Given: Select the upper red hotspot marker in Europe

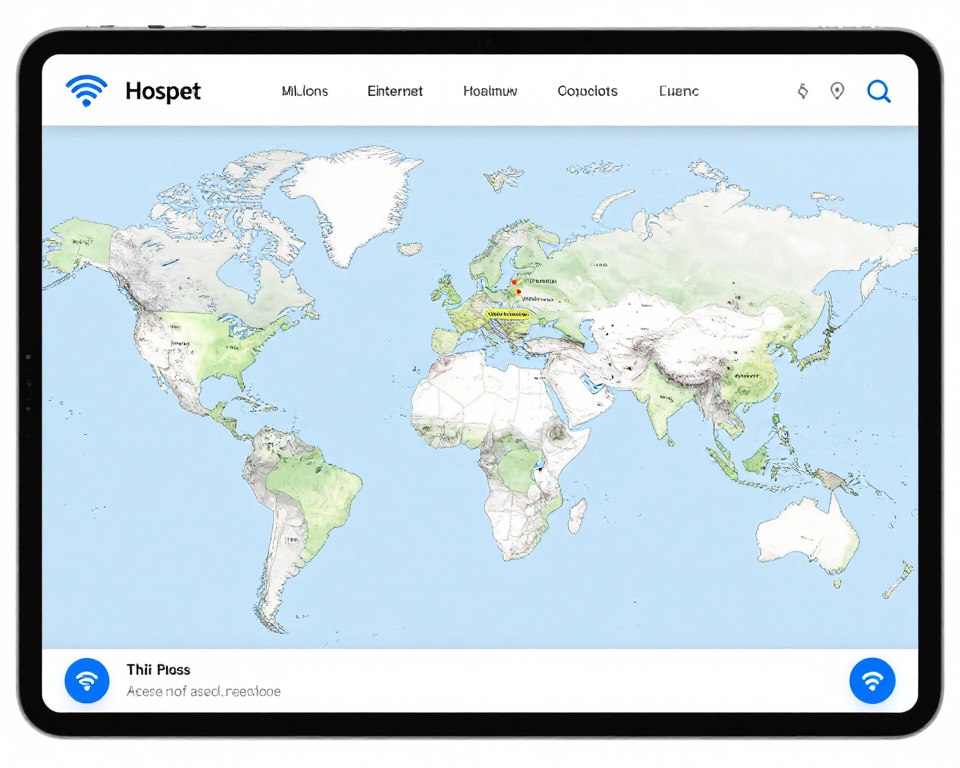Looking at the screenshot, I should 513,282.
